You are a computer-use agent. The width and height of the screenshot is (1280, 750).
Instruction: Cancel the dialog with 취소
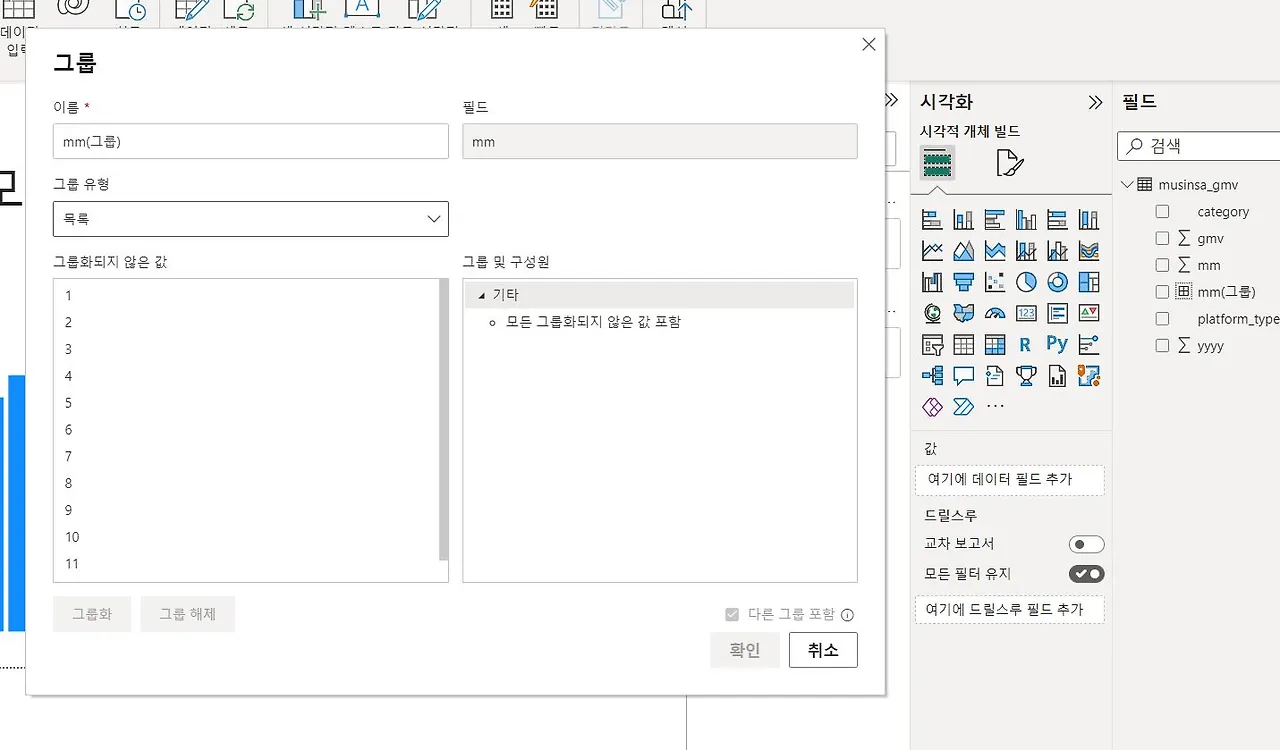(x=823, y=650)
